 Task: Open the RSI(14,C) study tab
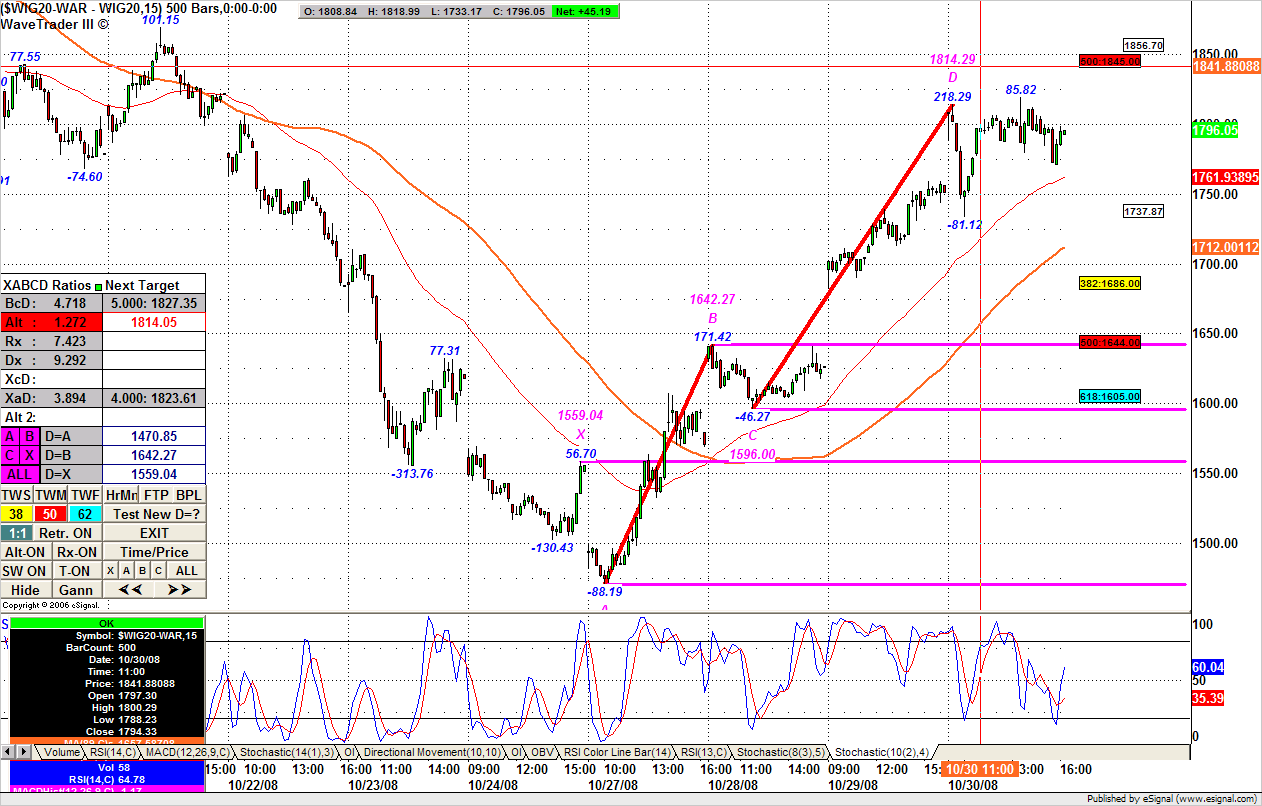tap(113, 752)
